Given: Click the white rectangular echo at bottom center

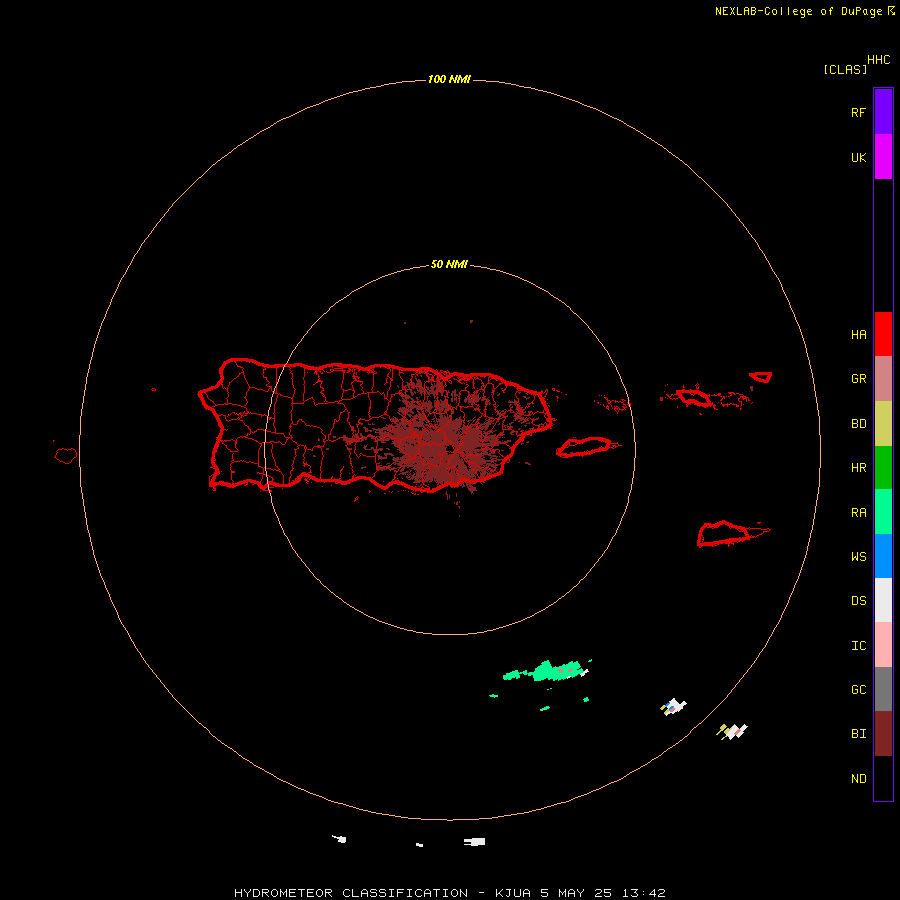Looking at the screenshot, I should 475,841.
